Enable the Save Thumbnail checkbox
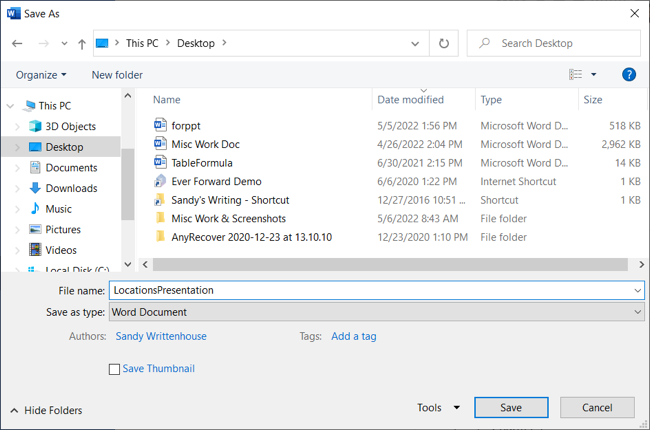Screen dimensions: 650x430 [114, 369]
